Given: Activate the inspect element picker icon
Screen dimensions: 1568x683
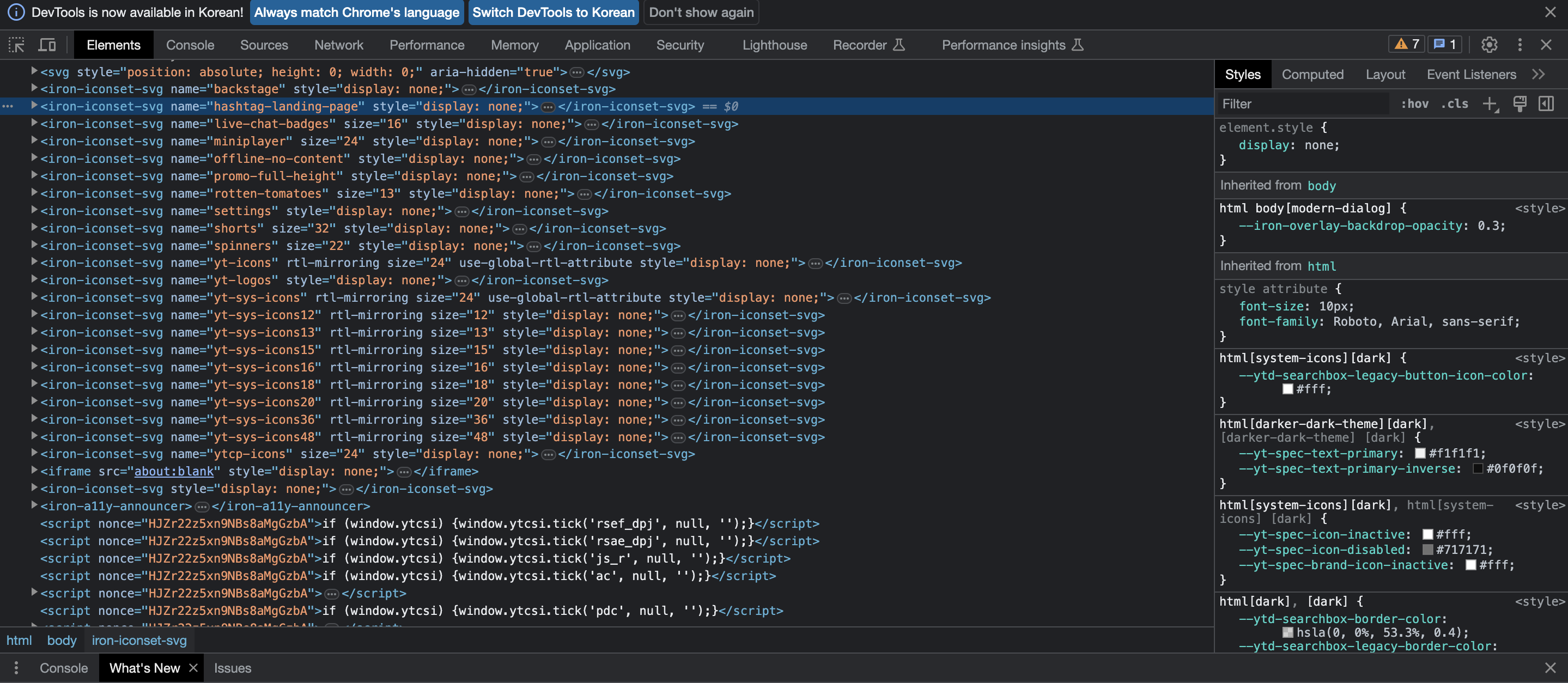Looking at the screenshot, I should (x=16, y=45).
